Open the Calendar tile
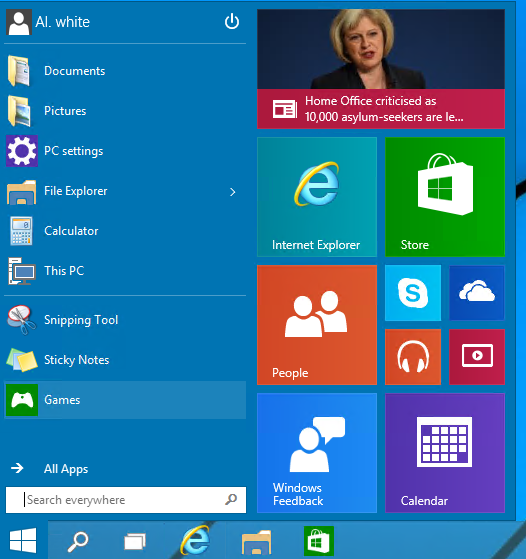 445,453
